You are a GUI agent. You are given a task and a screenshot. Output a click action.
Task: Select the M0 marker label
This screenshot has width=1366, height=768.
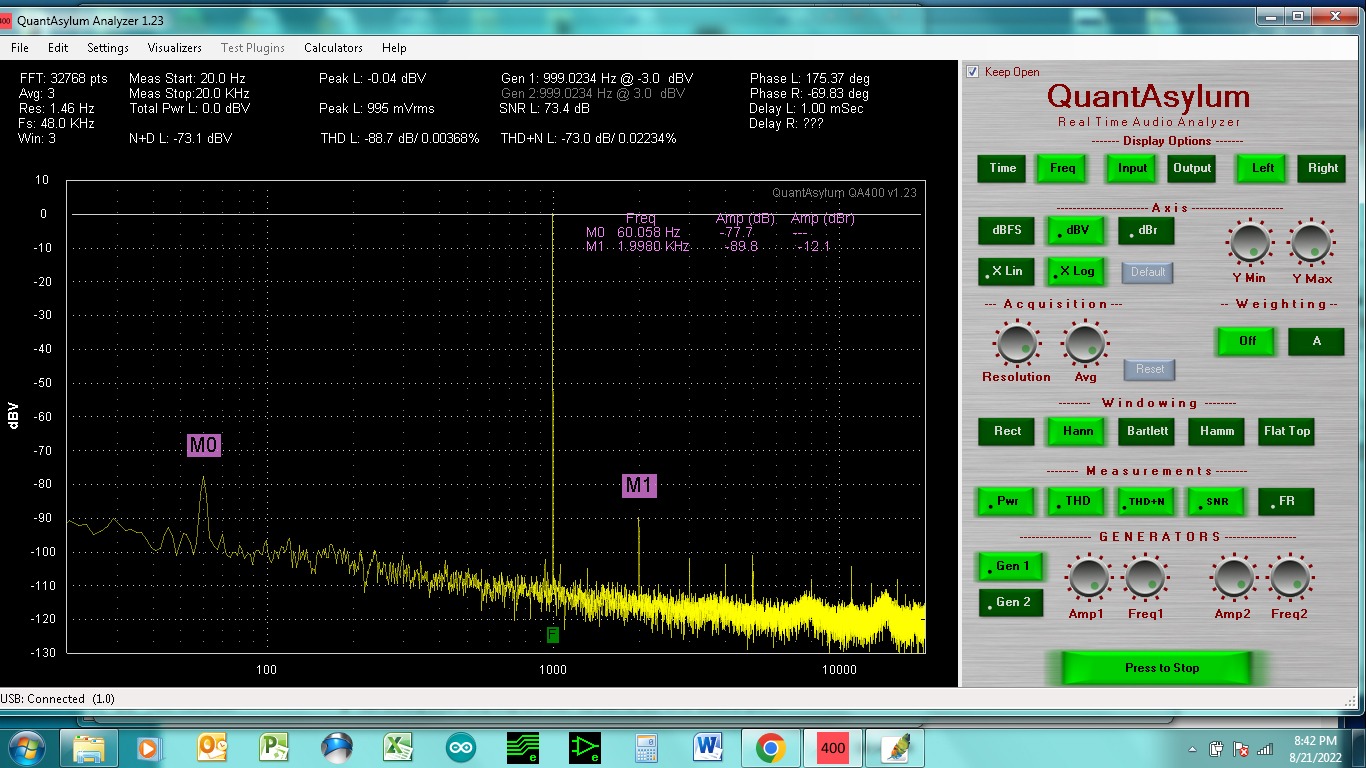203,446
